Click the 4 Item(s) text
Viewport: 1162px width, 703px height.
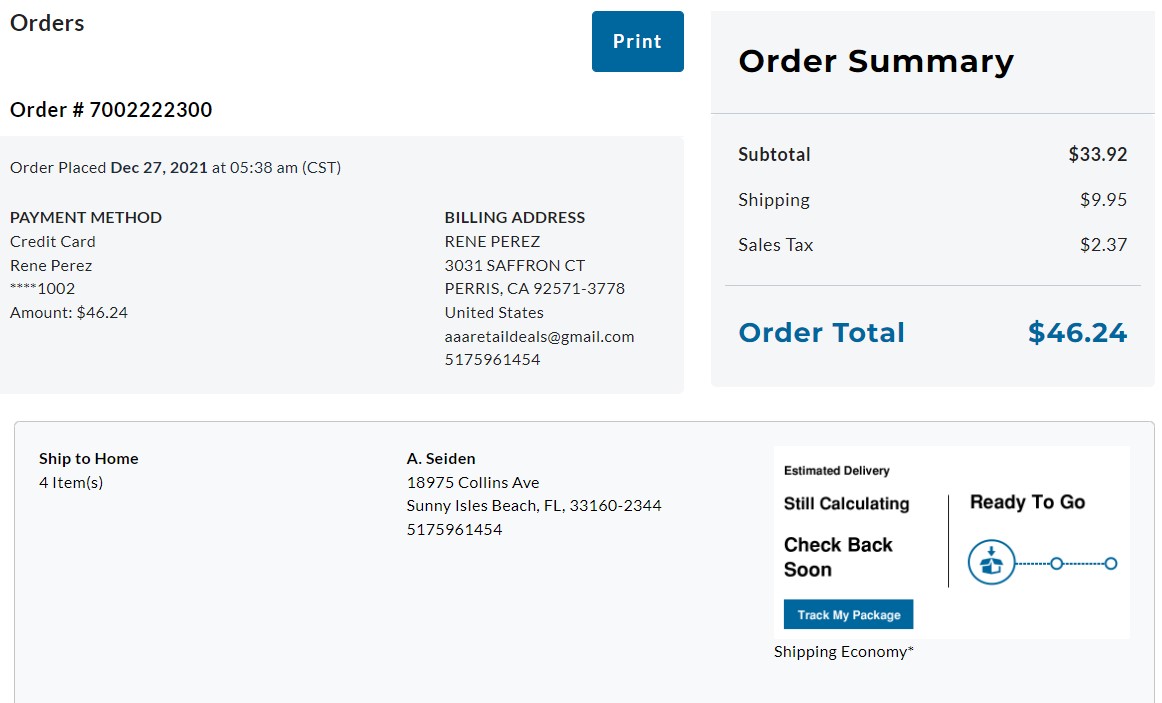point(71,482)
